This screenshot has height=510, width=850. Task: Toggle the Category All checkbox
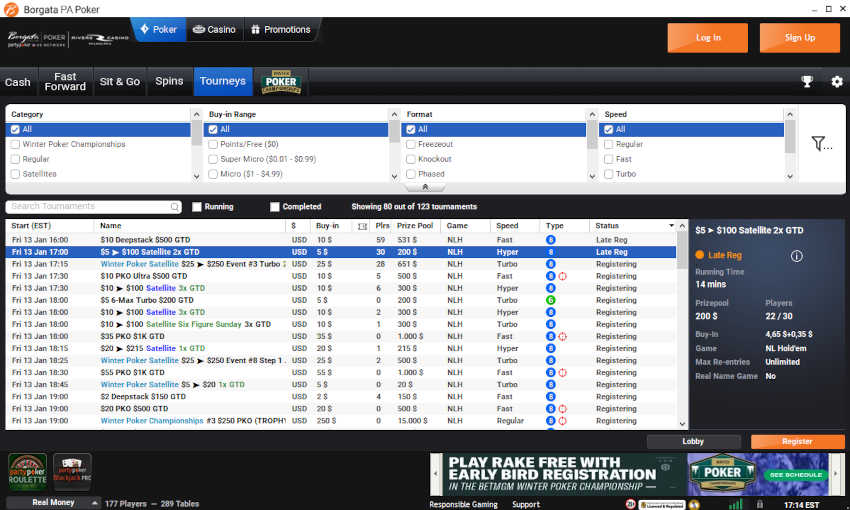(x=15, y=130)
